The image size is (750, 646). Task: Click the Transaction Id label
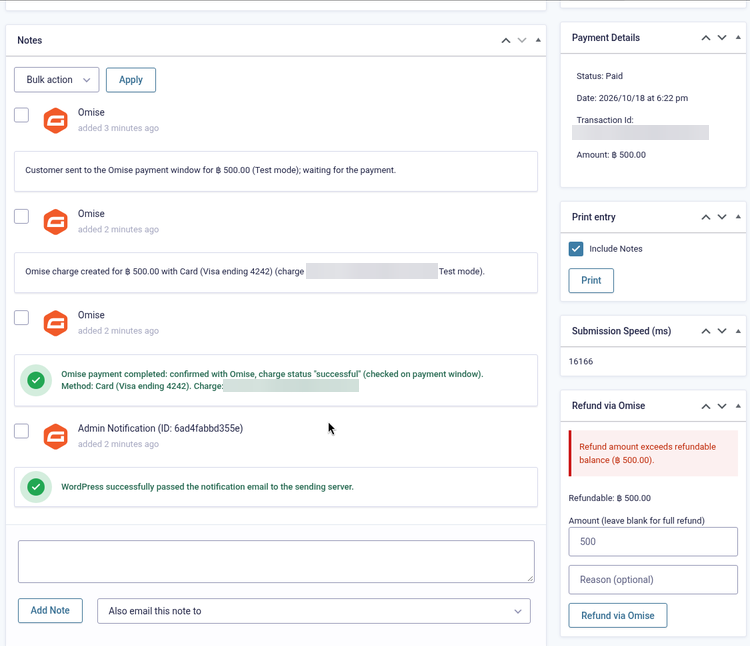pyautogui.click(x=605, y=120)
